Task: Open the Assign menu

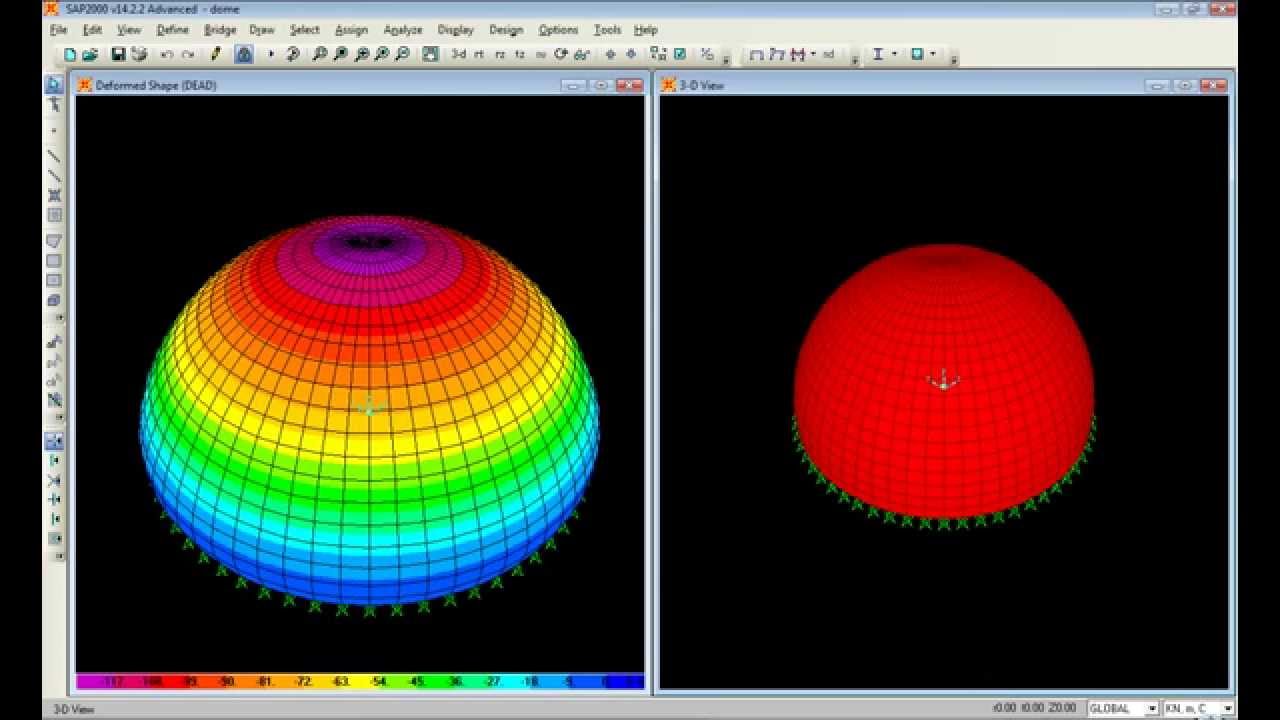Action: click(351, 30)
